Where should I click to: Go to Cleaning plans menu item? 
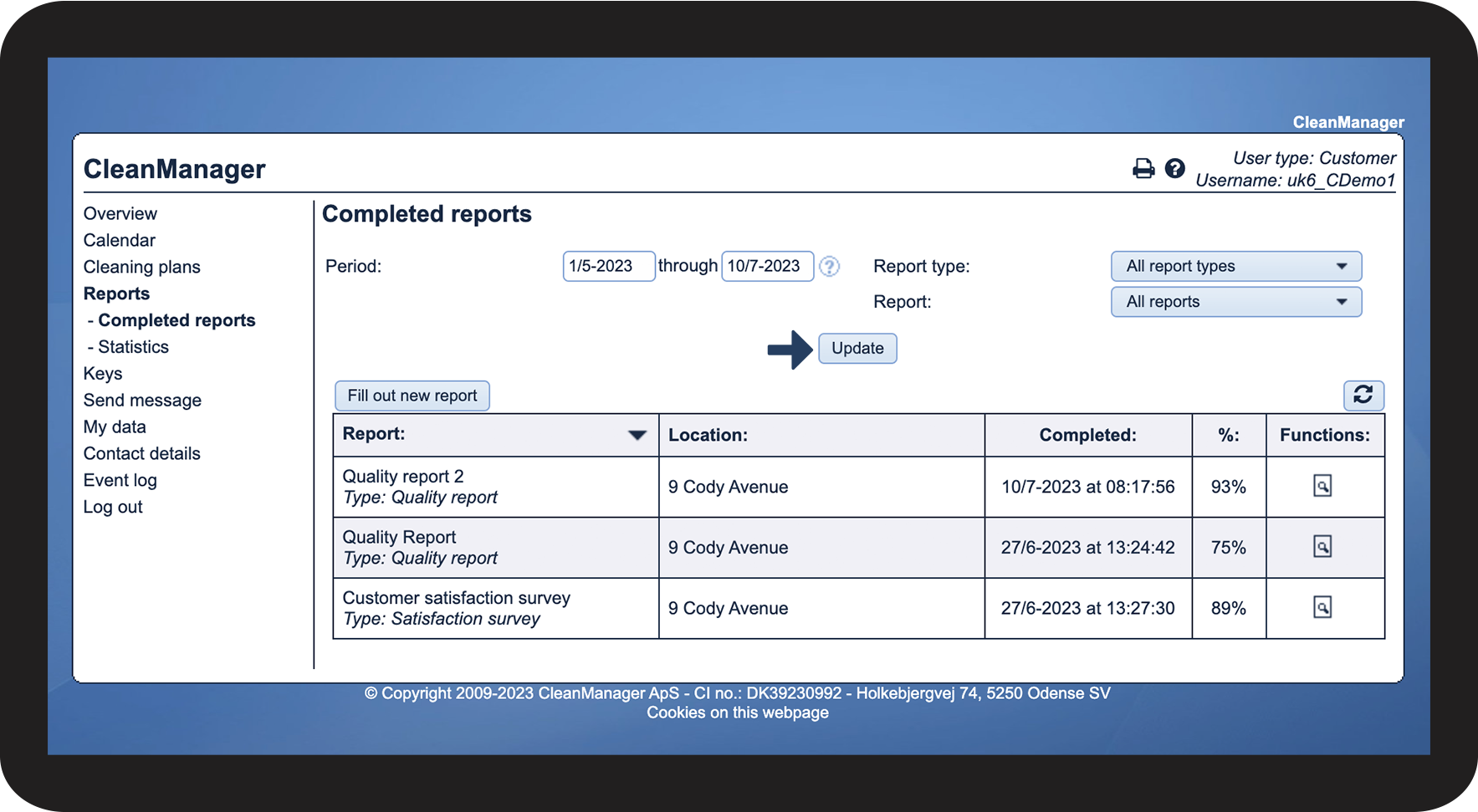click(x=141, y=267)
